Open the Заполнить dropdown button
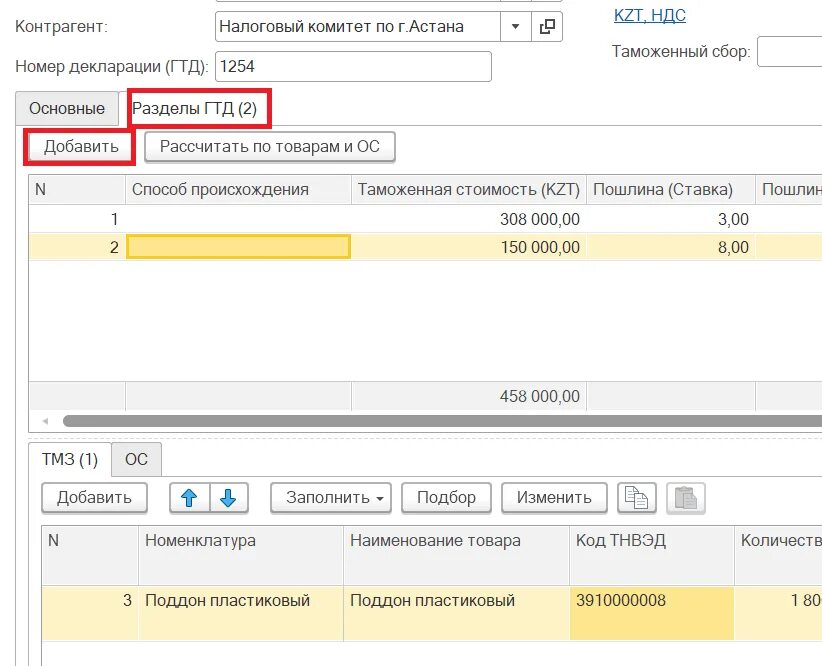The image size is (822, 666). (x=331, y=498)
